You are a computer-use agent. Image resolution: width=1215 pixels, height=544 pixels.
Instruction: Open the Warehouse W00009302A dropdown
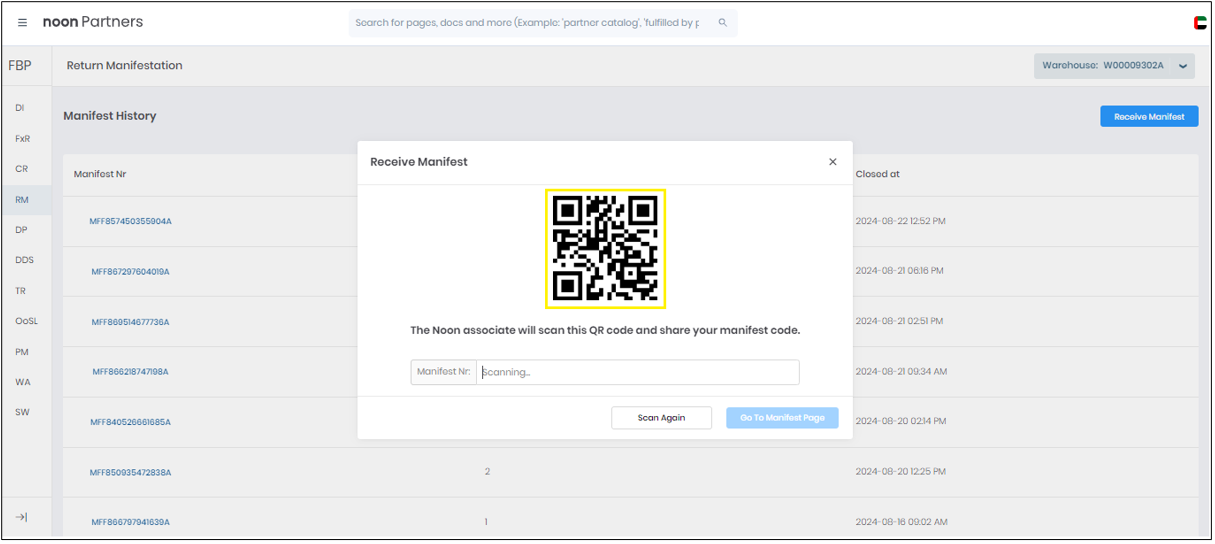click(x=1115, y=66)
